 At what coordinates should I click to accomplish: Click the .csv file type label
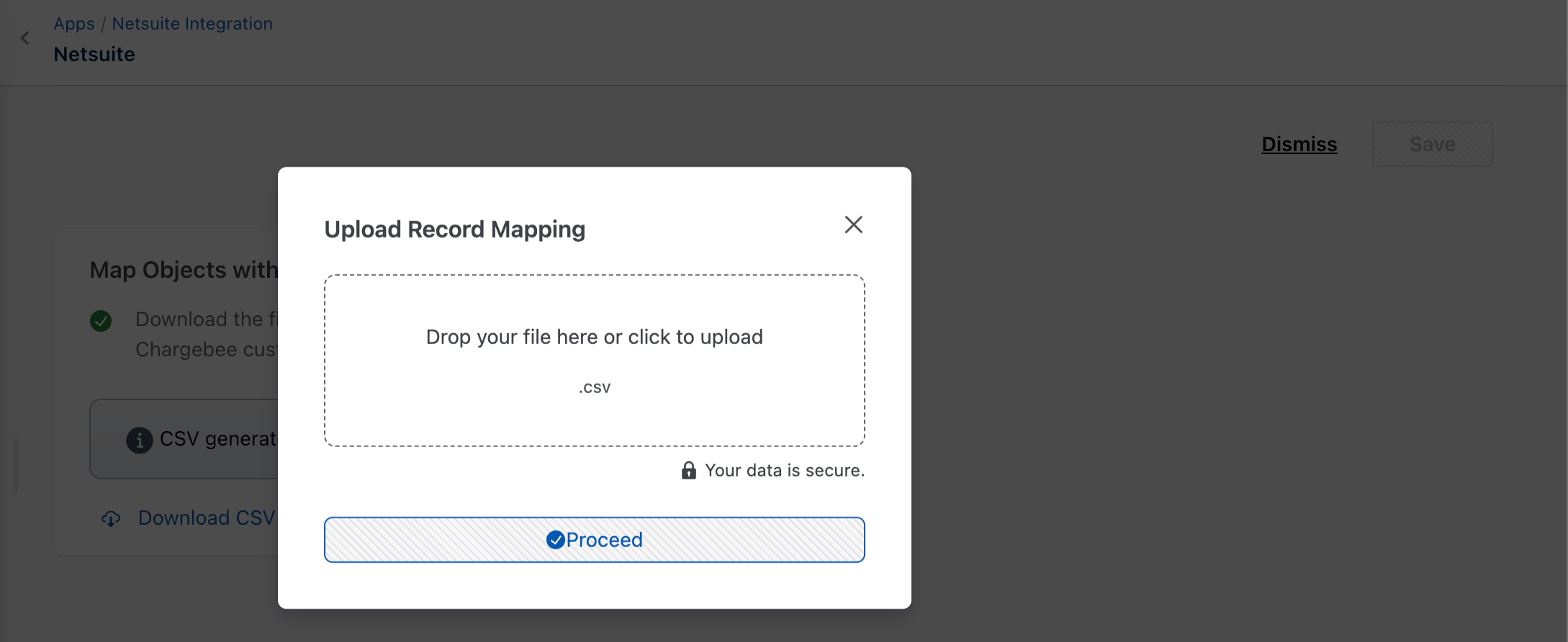594,387
